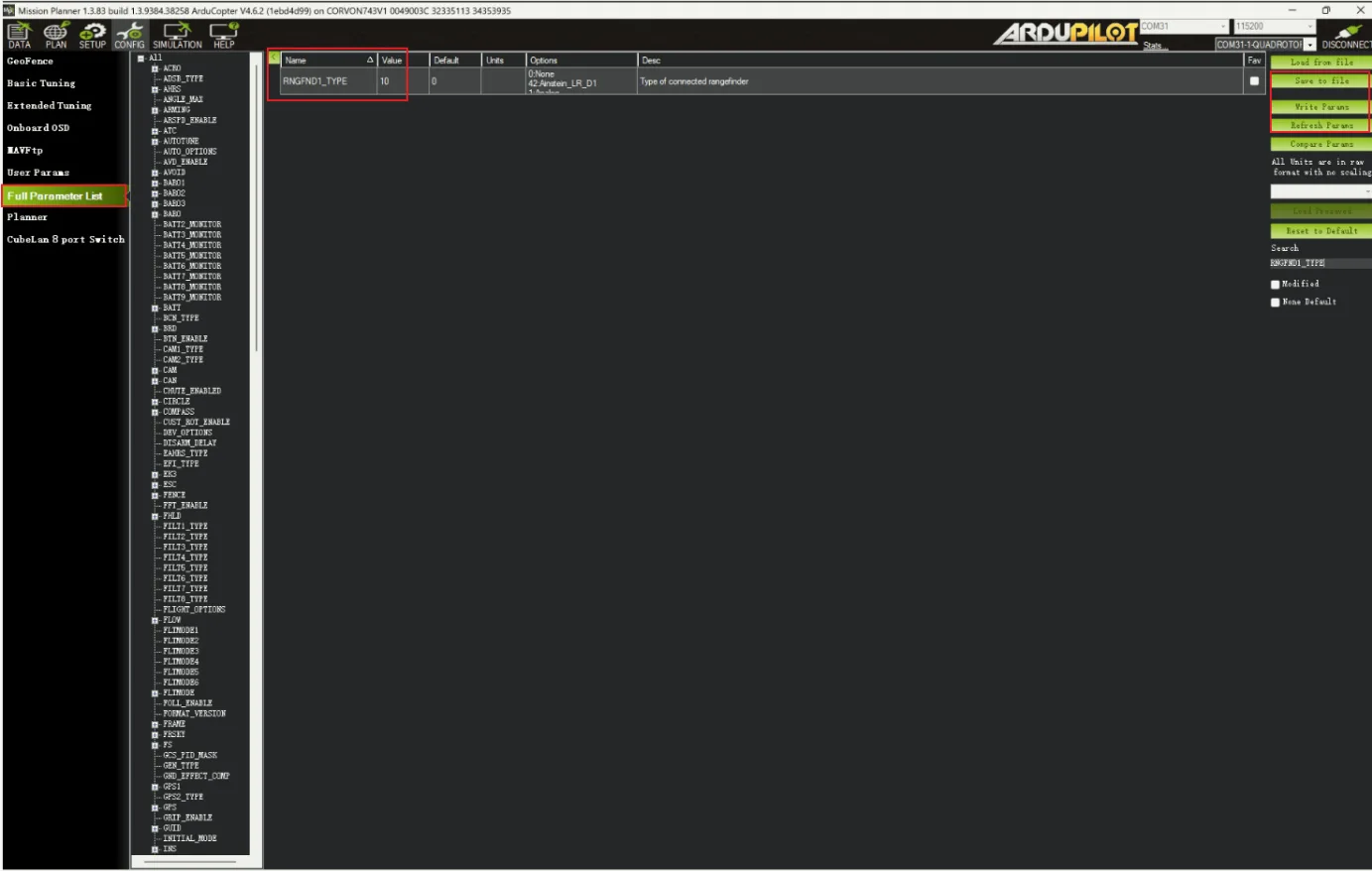
Task: Select FLIGHT_OPTIONS in the parameter tree
Action: (x=194, y=609)
